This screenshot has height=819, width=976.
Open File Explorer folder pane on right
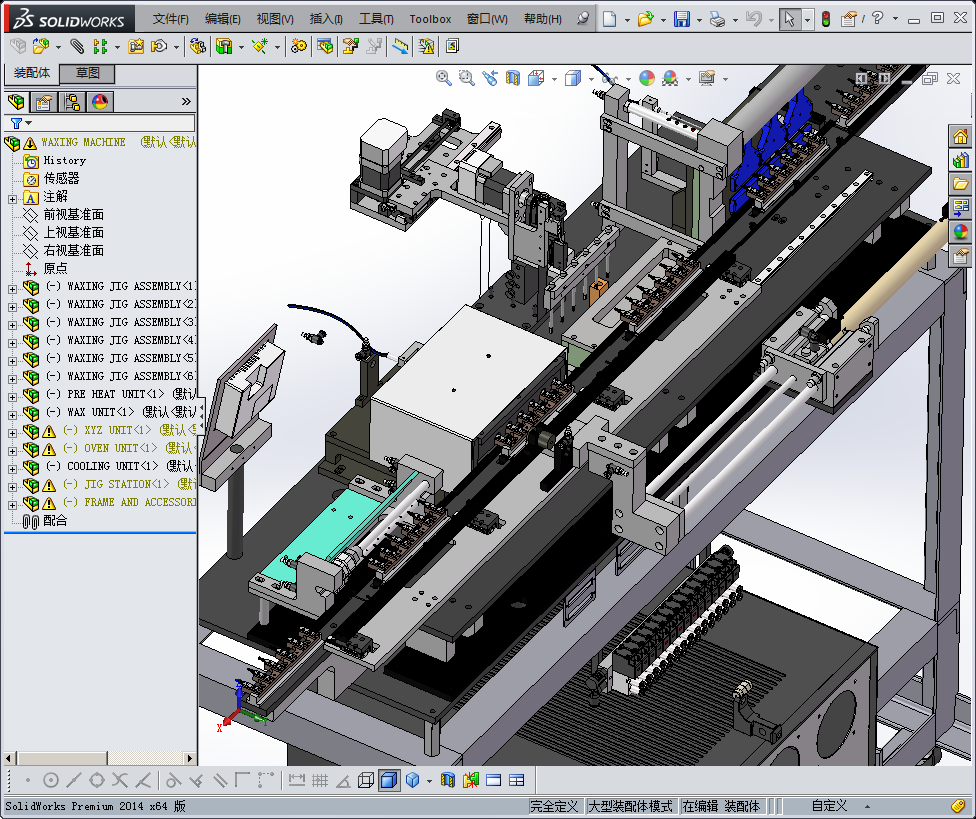tap(960, 184)
